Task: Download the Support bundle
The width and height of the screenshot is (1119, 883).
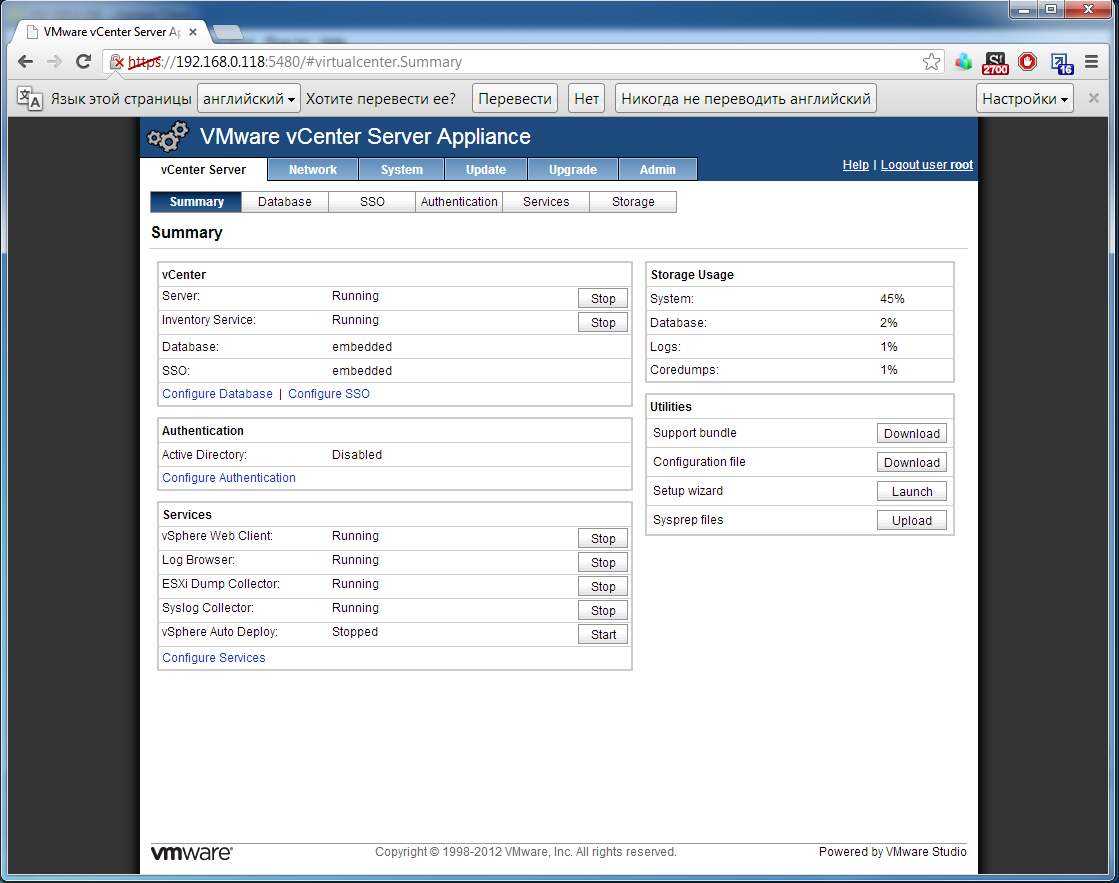Action: point(912,433)
